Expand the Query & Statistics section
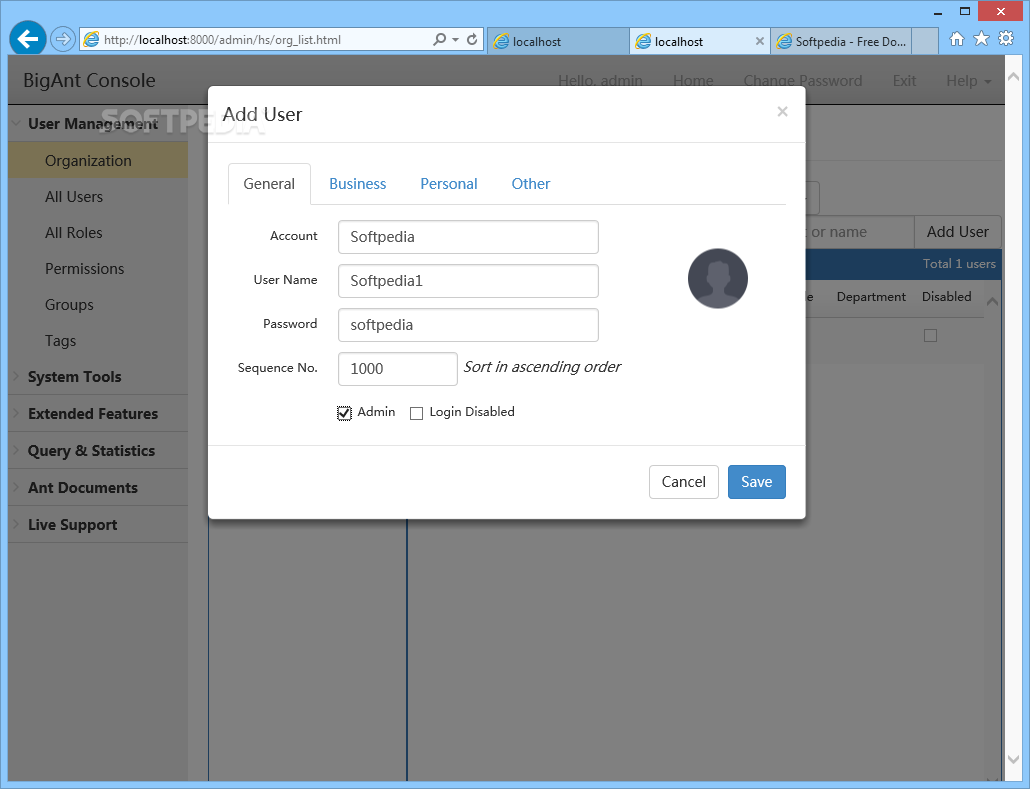Viewport: 1030px width, 789px height. pyautogui.click(x=98, y=451)
